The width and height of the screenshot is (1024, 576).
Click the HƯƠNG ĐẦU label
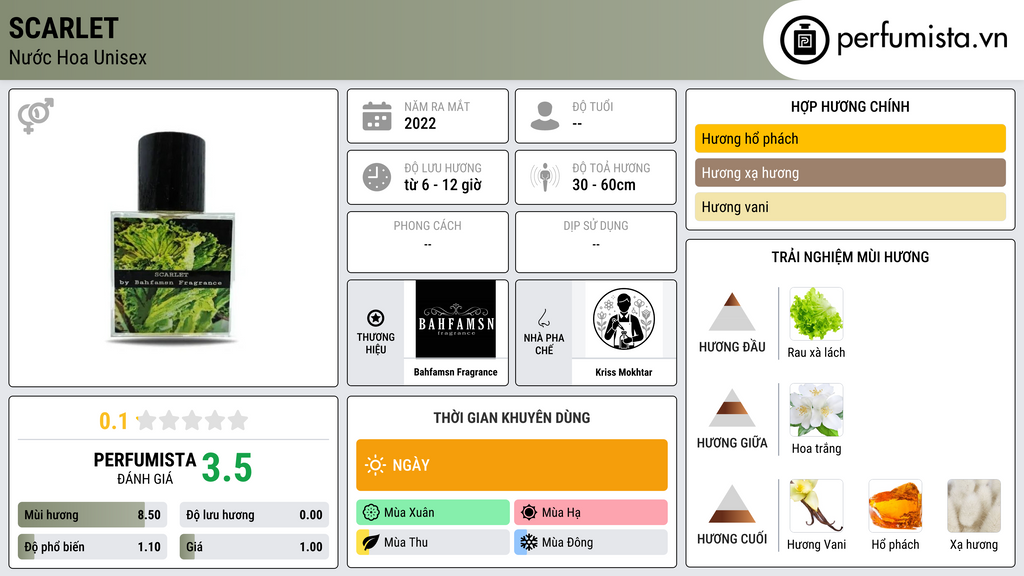click(732, 347)
